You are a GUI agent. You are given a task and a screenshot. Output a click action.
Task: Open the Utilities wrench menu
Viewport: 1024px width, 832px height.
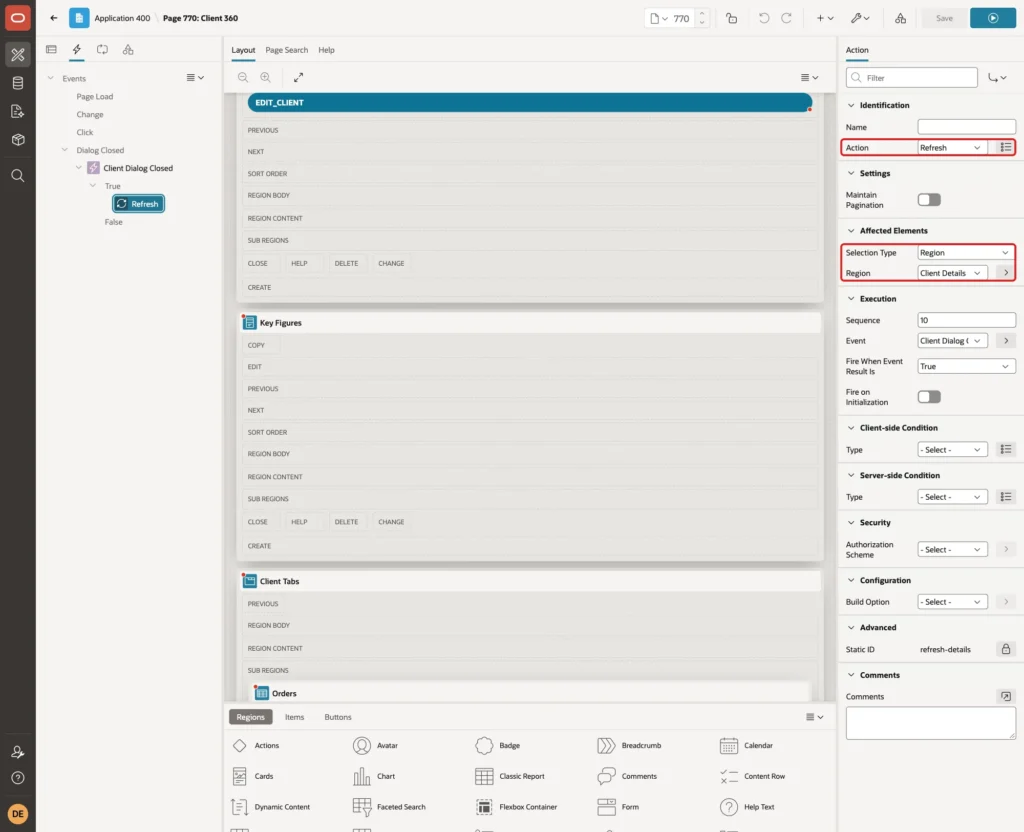859,18
